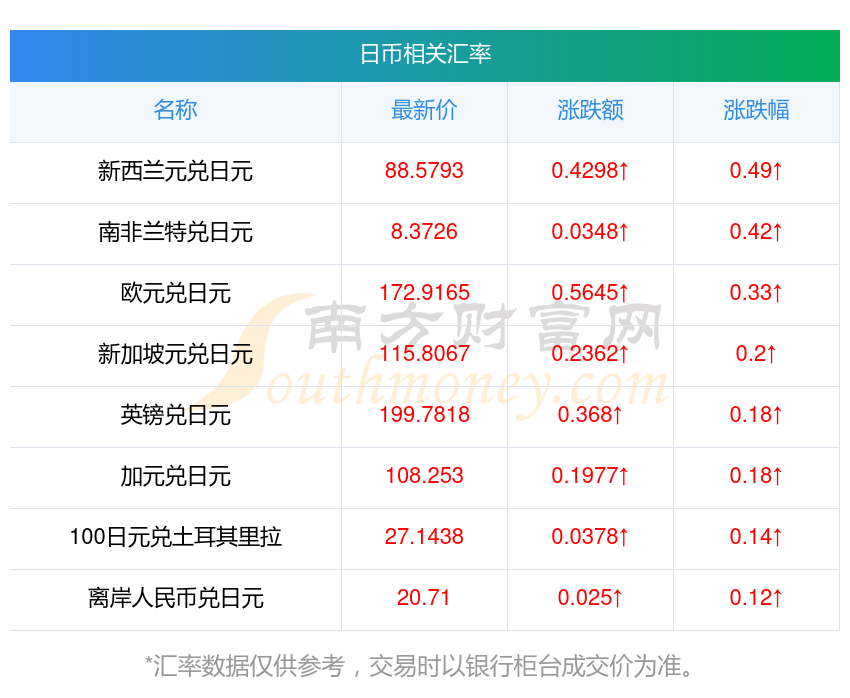The width and height of the screenshot is (850, 698).
Task: Click the 日币相关汇率 table title
Action: [x=425, y=54]
